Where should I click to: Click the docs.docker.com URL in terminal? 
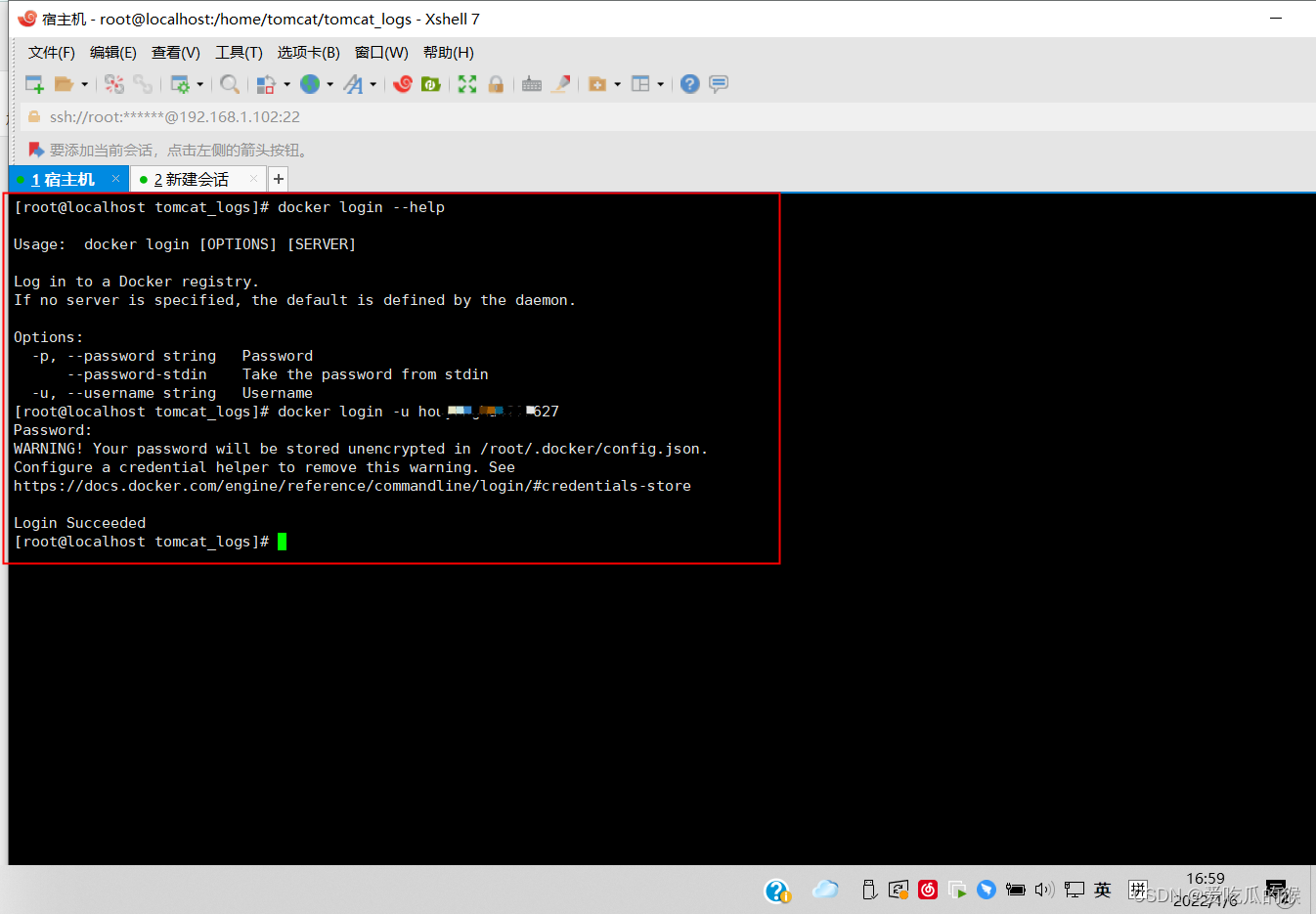point(352,486)
